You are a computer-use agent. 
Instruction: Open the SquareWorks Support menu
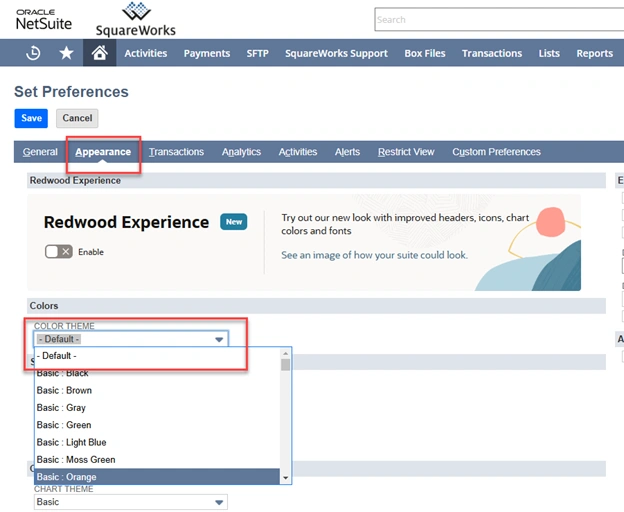pyautogui.click(x=336, y=54)
